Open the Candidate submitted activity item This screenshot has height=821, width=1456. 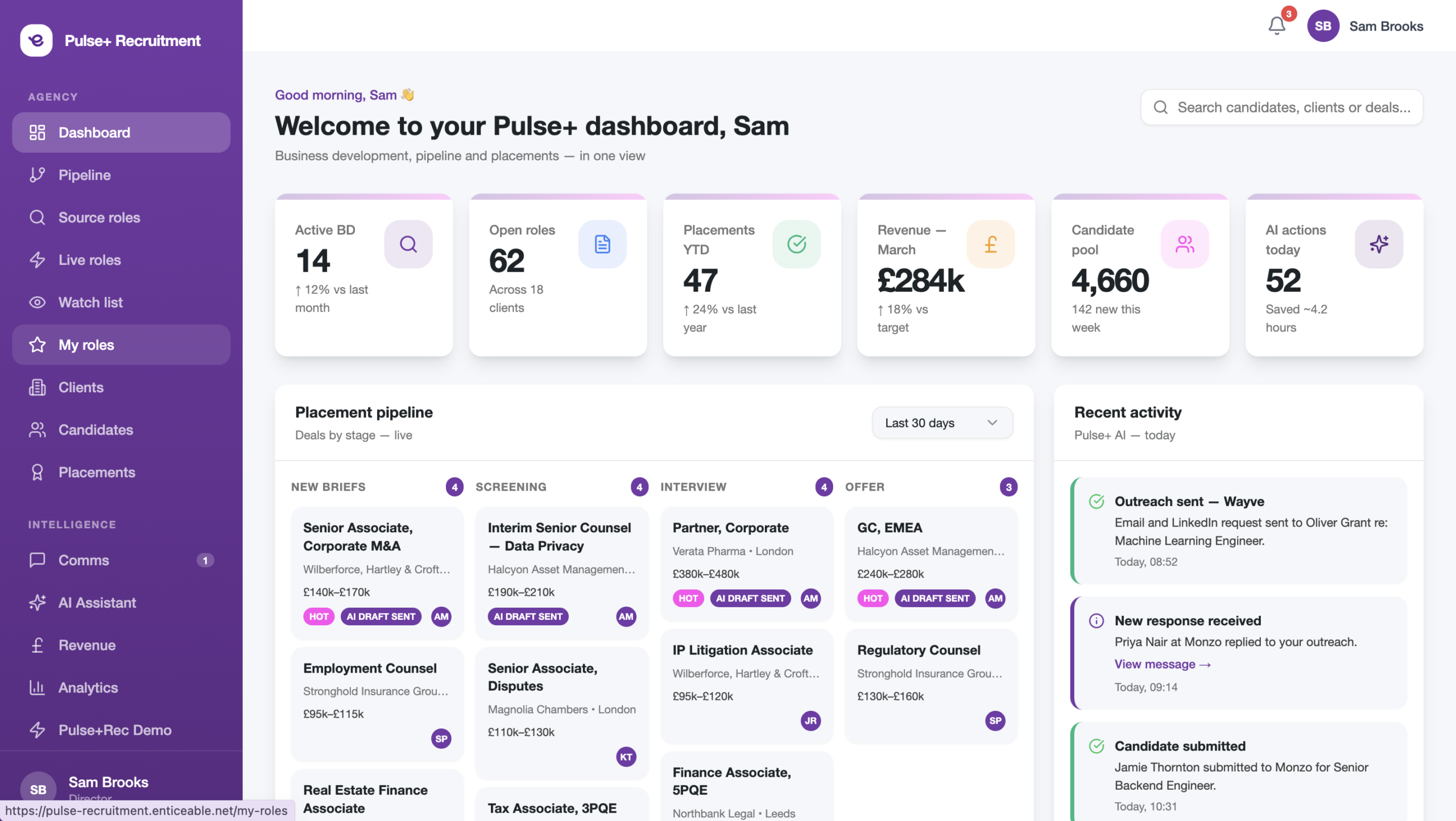(x=1239, y=772)
